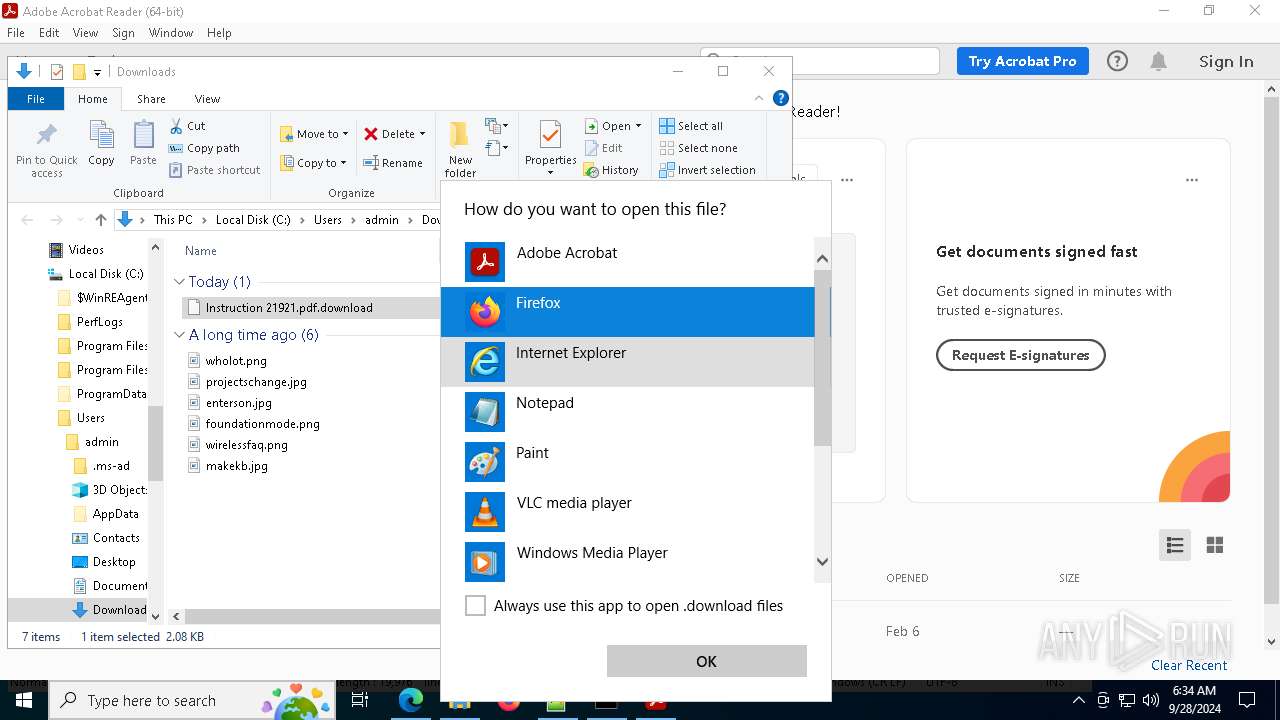Open the New item dropdown icon
Viewport: 1280px width, 720px height.
(x=496, y=126)
